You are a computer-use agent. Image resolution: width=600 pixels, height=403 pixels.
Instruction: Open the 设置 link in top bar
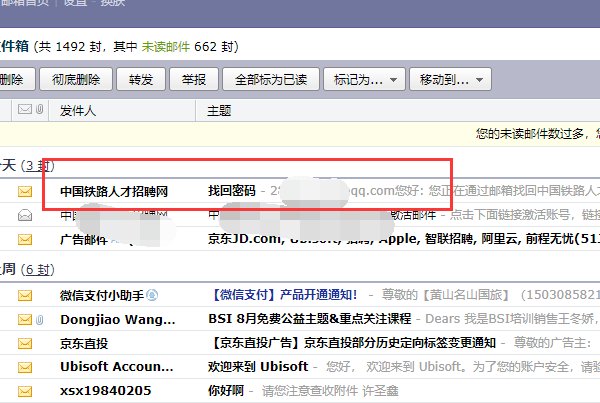tap(75, 2)
